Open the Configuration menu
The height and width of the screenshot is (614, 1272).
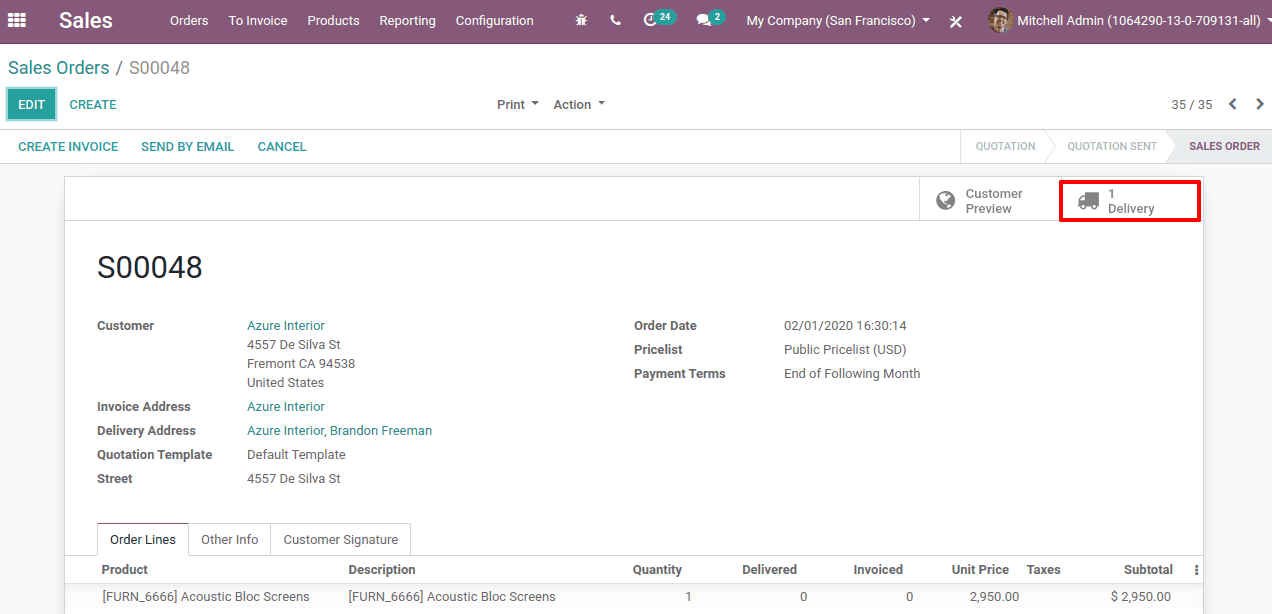pyautogui.click(x=495, y=20)
